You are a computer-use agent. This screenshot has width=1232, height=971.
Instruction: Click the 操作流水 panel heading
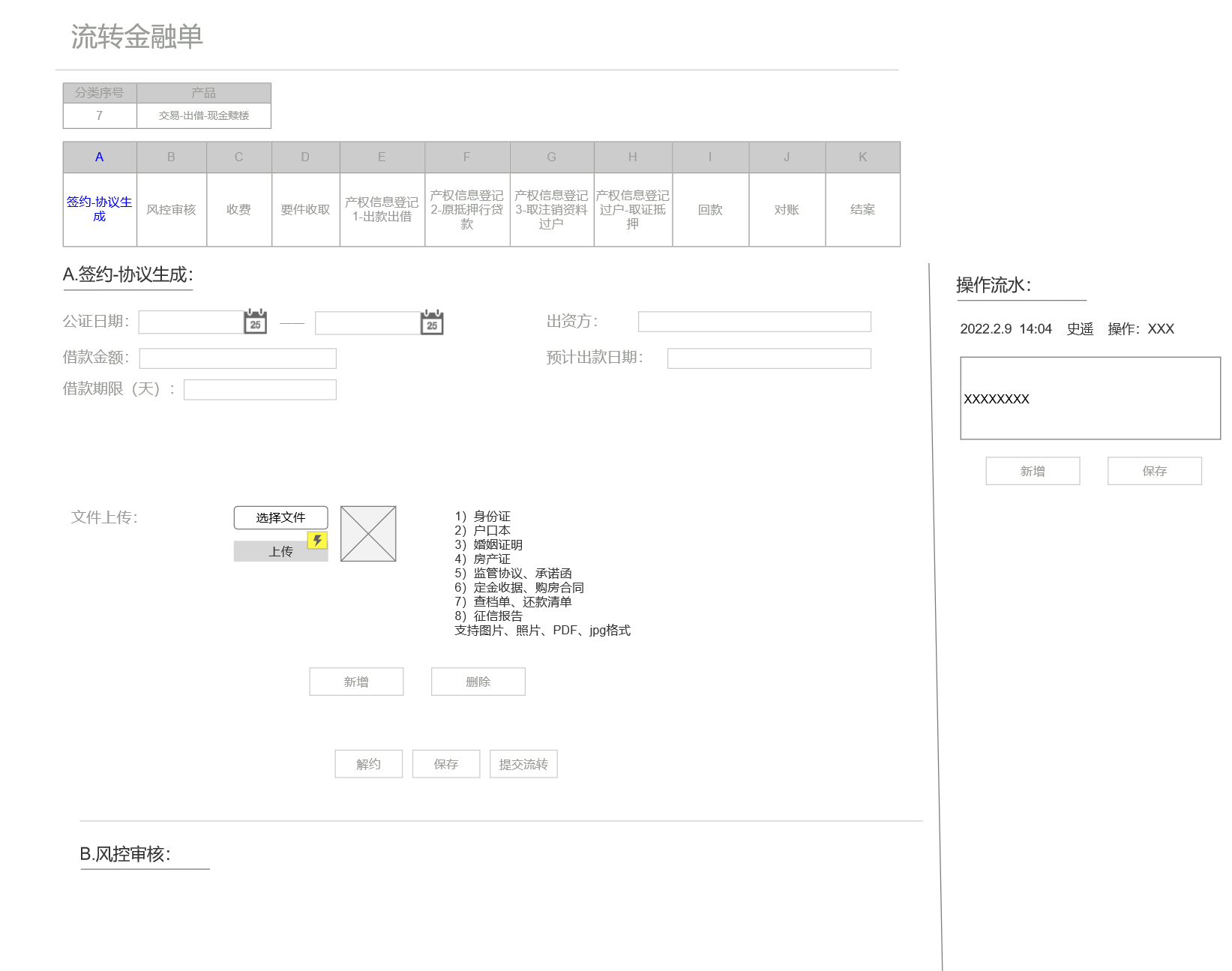994,285
